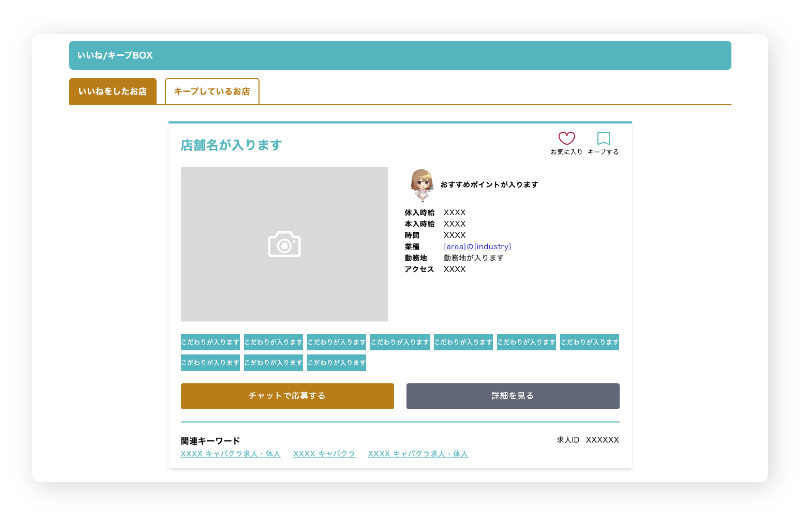This screenshot has width=808, height=522.
Task: Click the おすすめポイントが入ります text
Action: point(489,185)
